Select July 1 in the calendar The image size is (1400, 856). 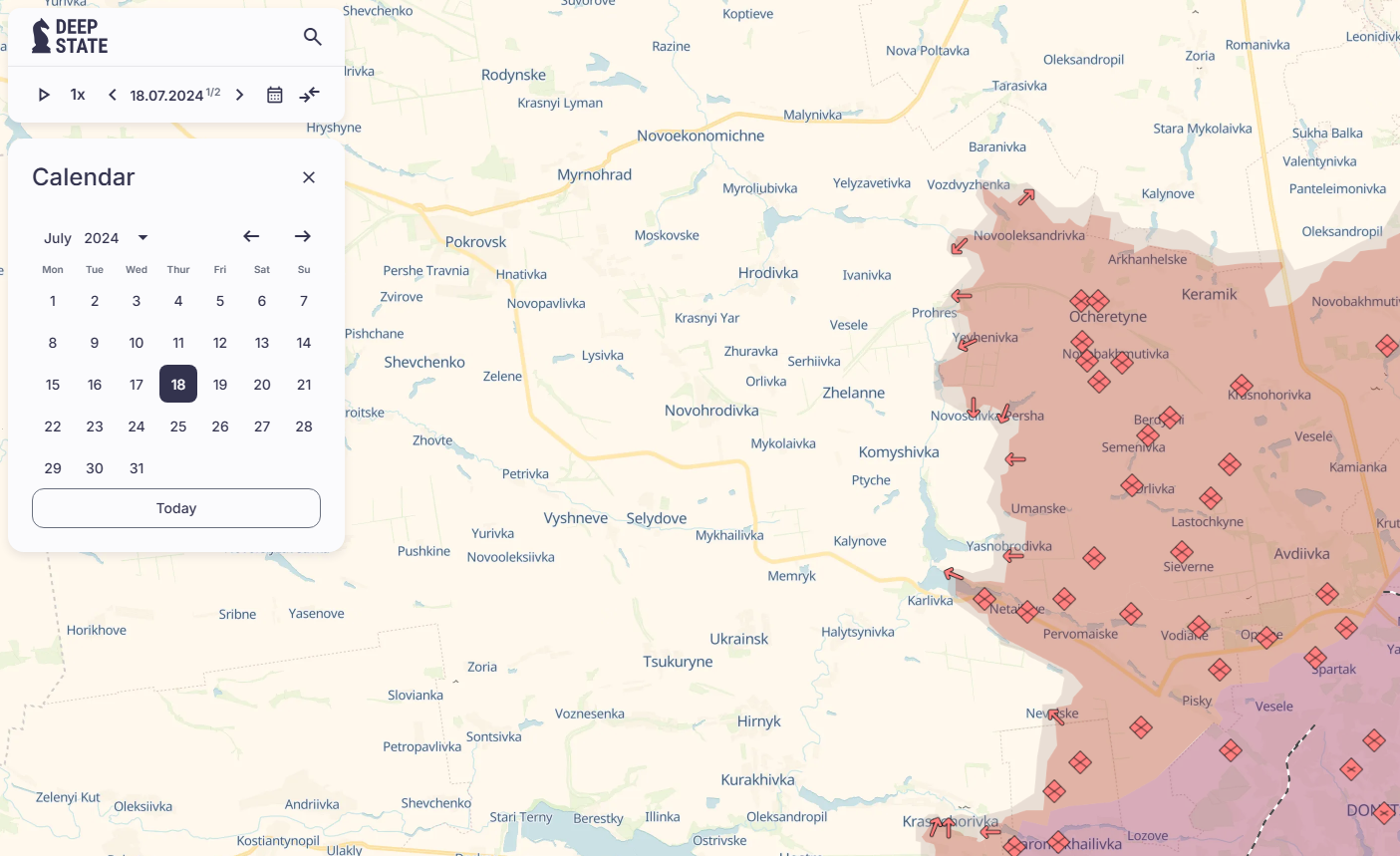(53, 301)
